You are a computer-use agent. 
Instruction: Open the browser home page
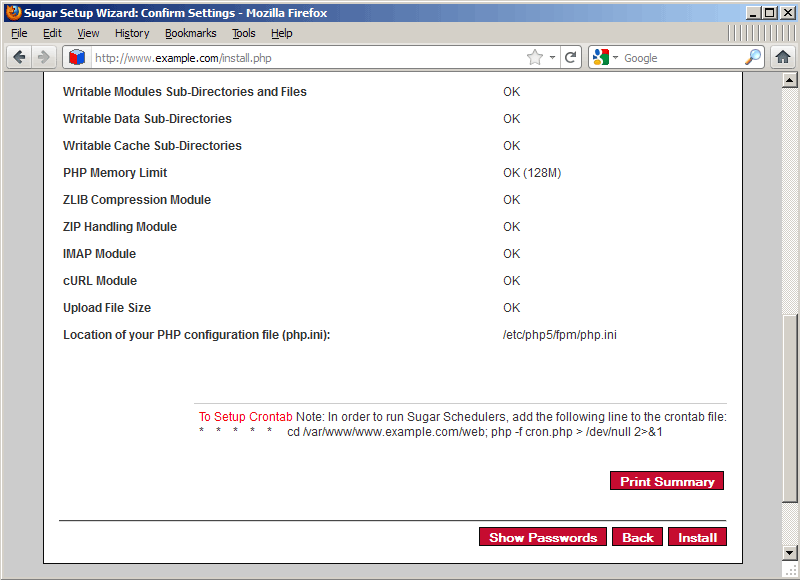tap(783, 57)
